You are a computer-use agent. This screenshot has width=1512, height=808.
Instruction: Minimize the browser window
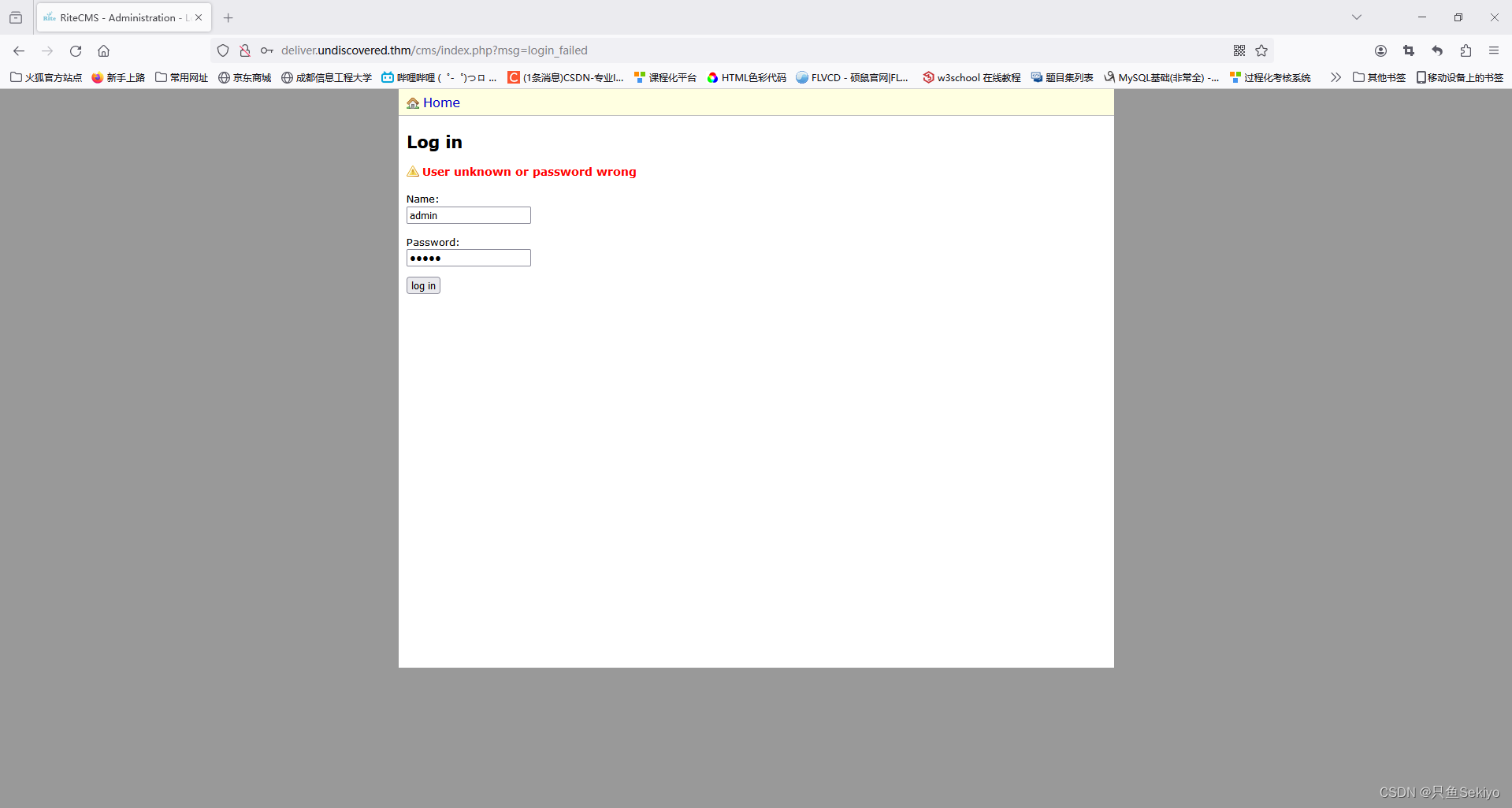click(1422, 17)
